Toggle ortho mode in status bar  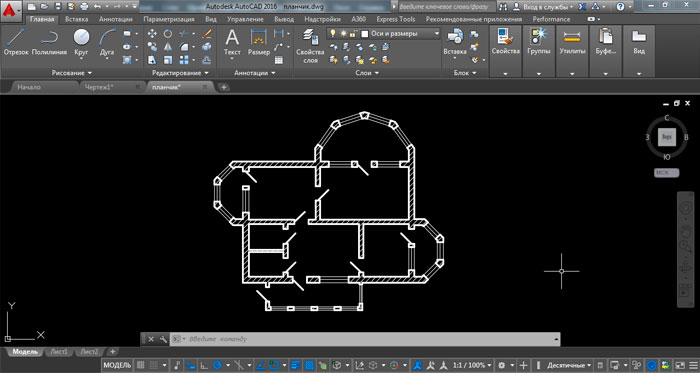coord(204,365)
